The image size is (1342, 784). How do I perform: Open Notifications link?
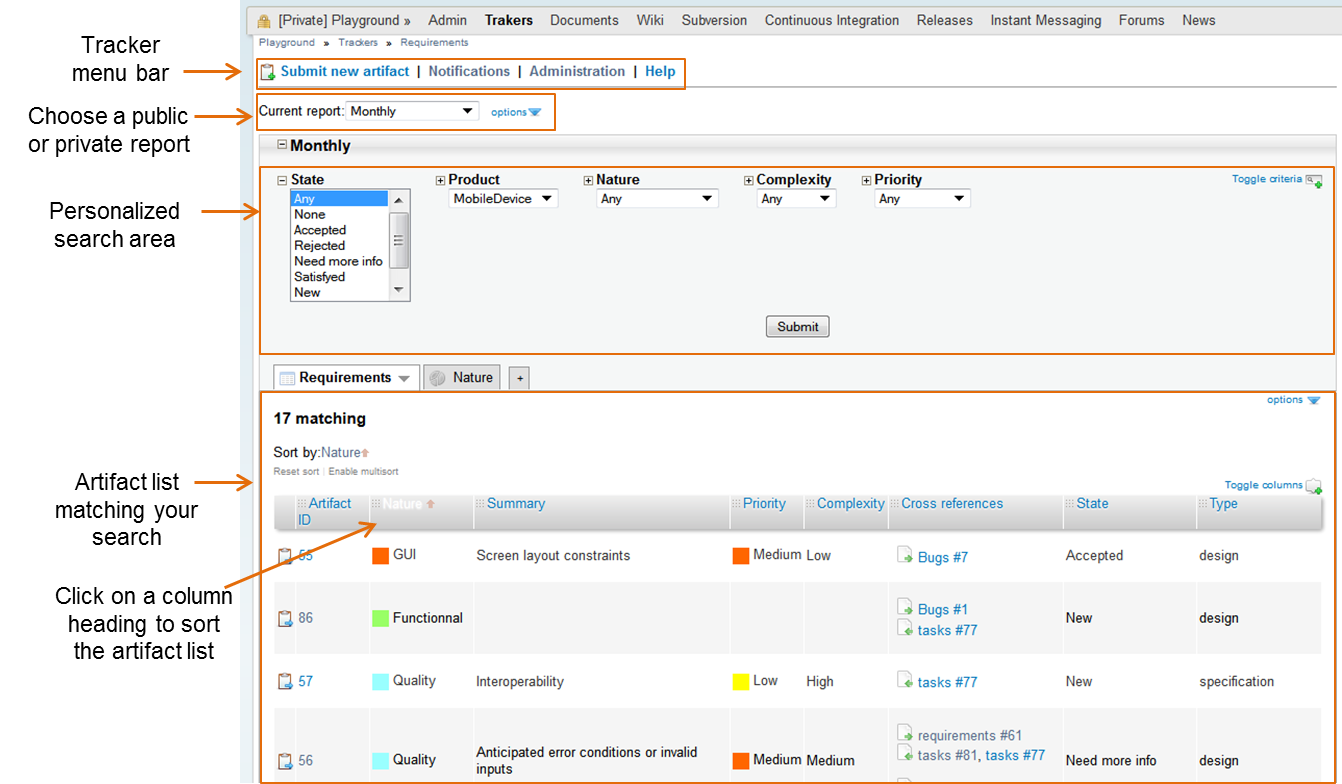coord(469,71)
